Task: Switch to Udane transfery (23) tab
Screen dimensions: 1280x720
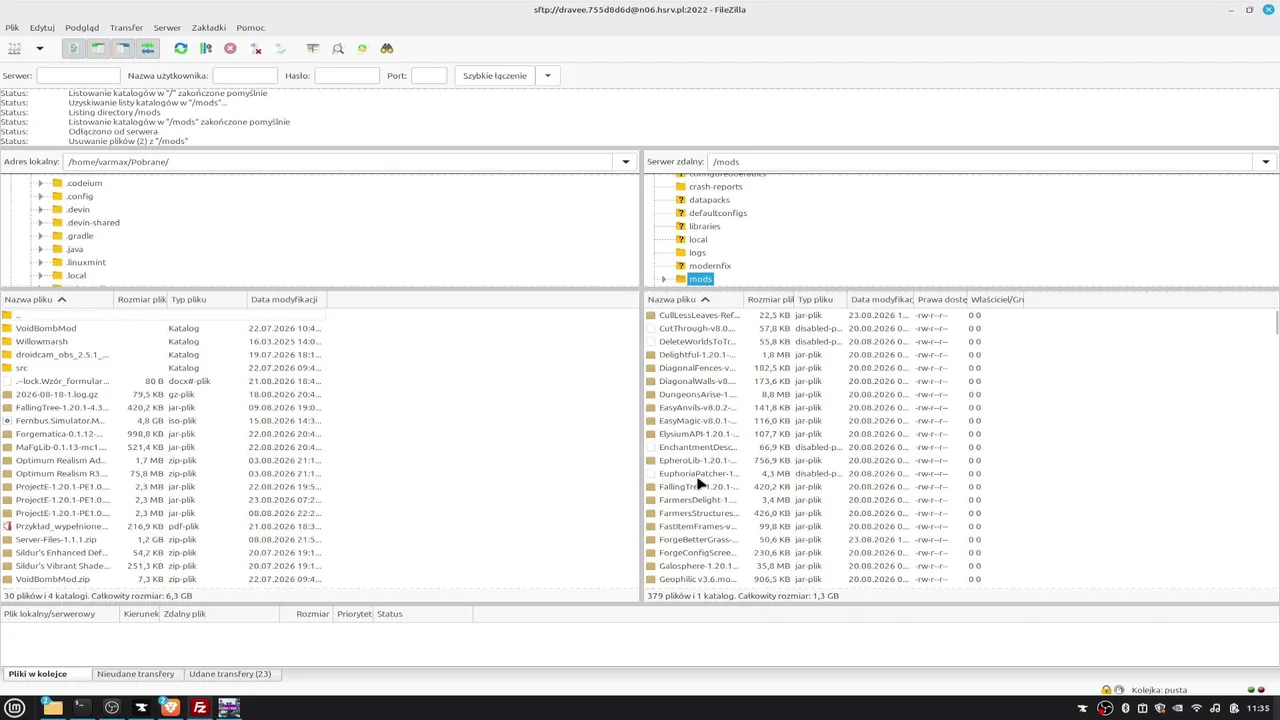Action: [x=230, y=674]
